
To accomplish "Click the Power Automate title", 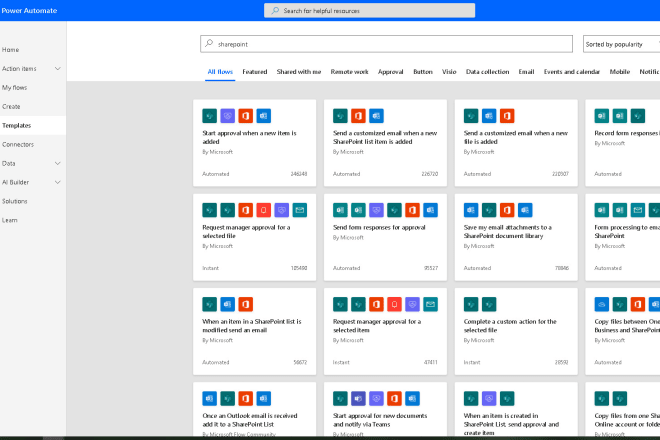I will [x=29, y=11].
